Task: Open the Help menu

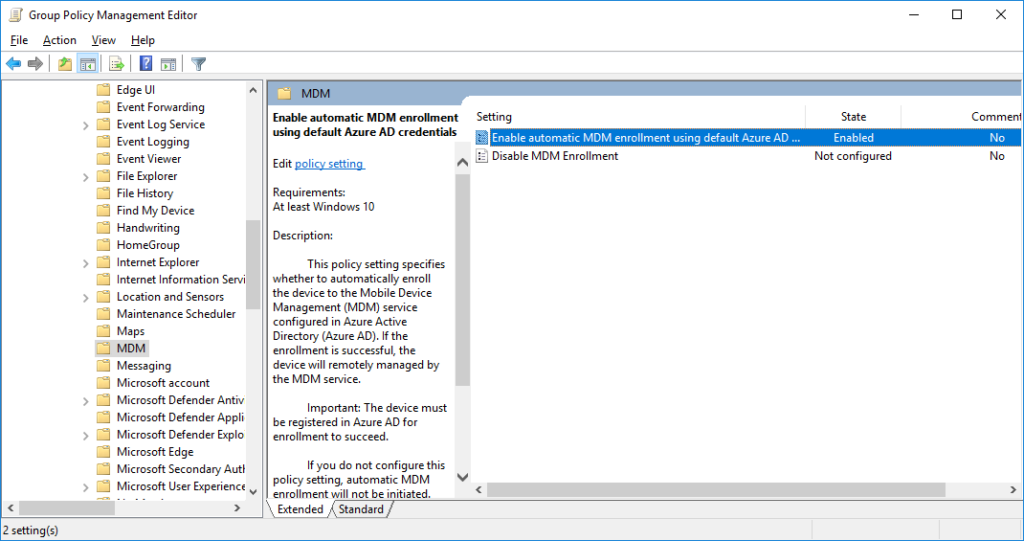Action: coord(142,40)
